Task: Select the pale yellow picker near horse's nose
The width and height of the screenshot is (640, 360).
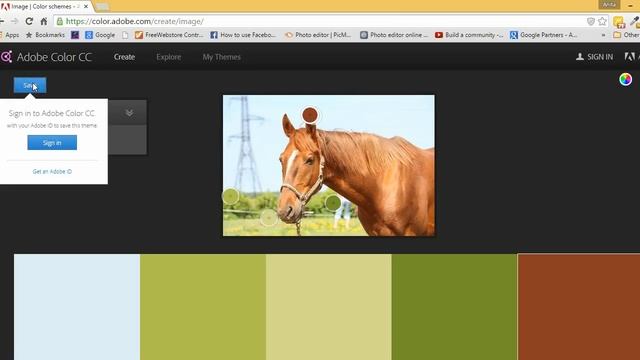Action: (x=269, y=218)
